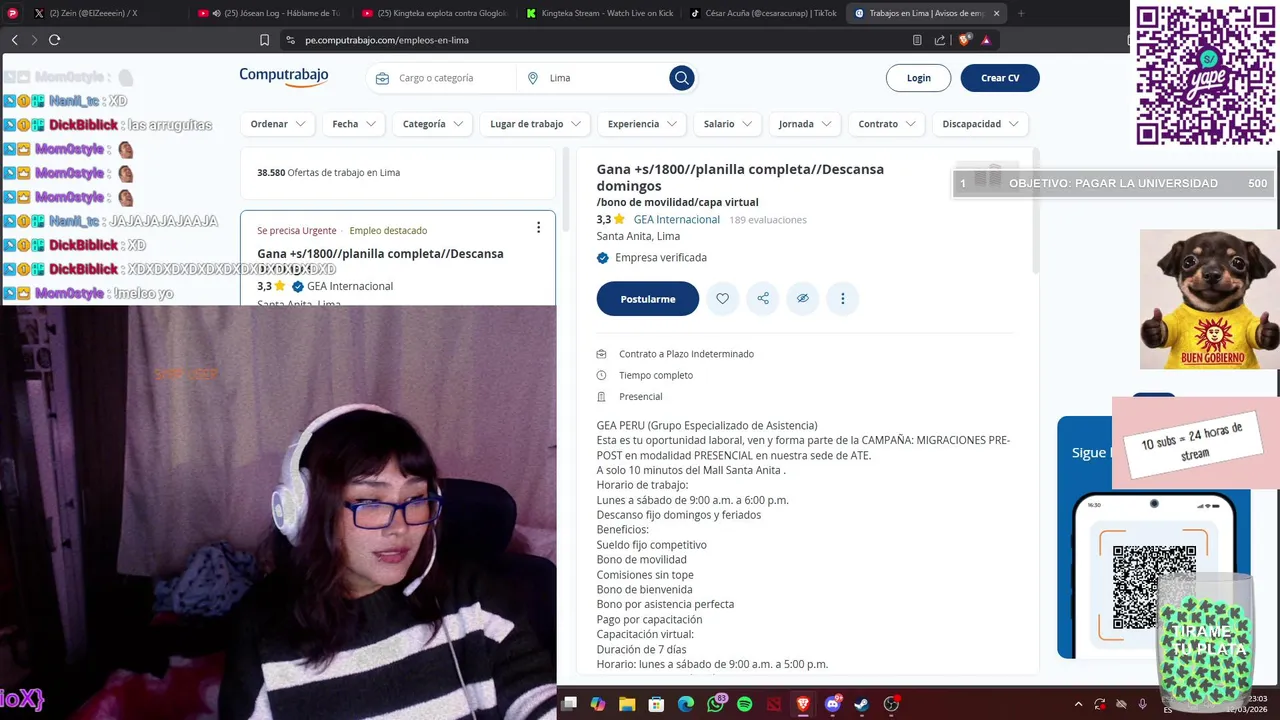Share the GEA Internacional job offer
1280x720 pixels.
763,299
